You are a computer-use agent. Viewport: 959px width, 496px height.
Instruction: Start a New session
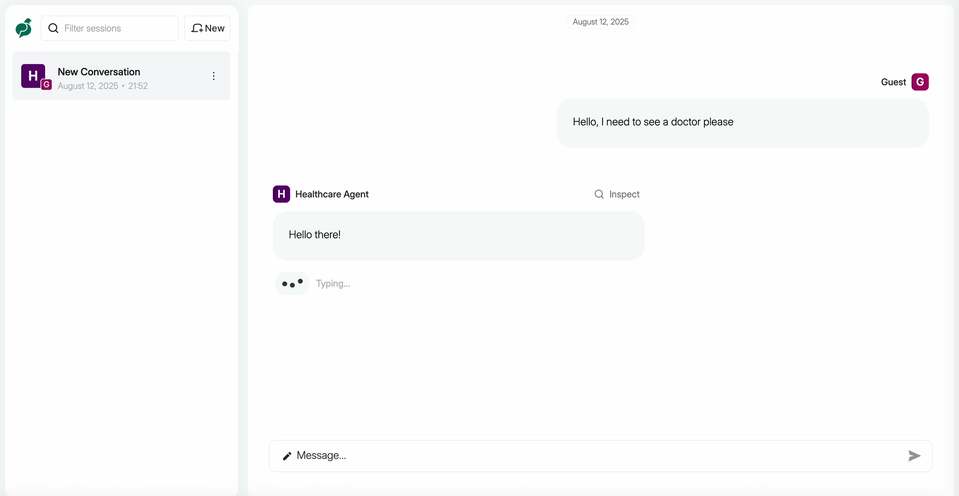pyautogui.click(x=208, y=28)
